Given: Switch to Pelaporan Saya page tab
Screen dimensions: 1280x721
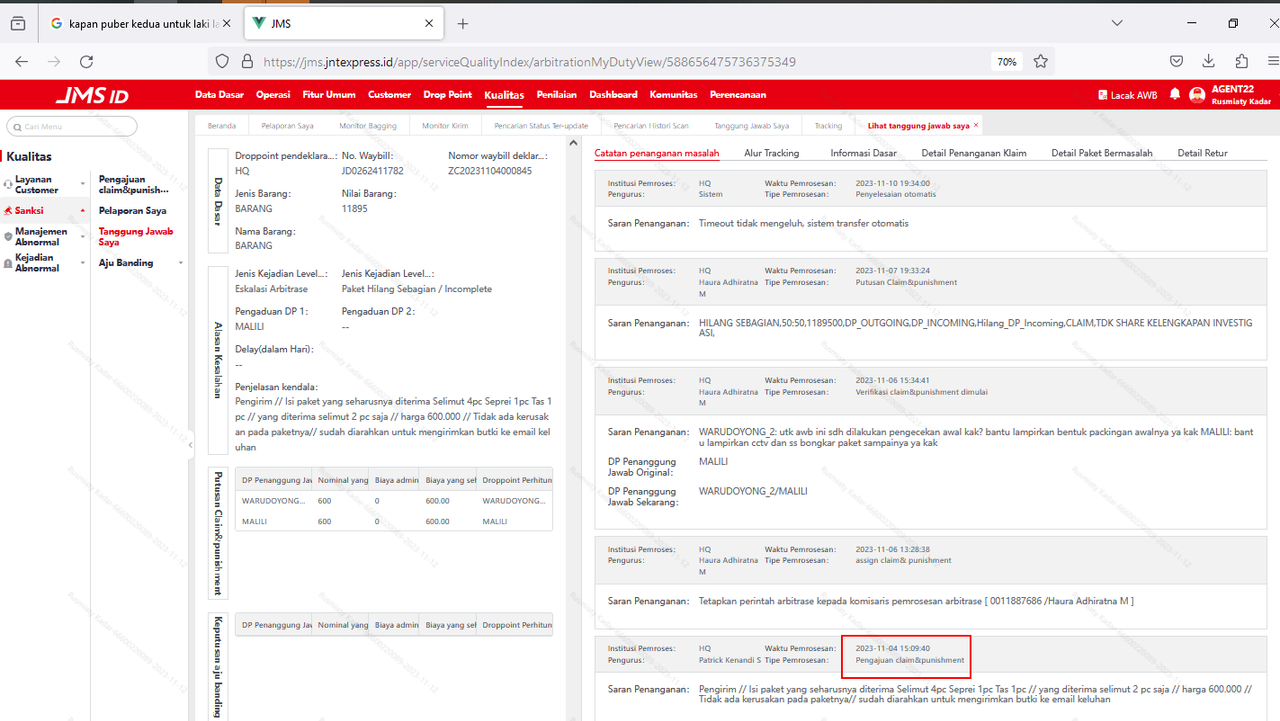Looking at the screenshot, I should tap(287, 126).
